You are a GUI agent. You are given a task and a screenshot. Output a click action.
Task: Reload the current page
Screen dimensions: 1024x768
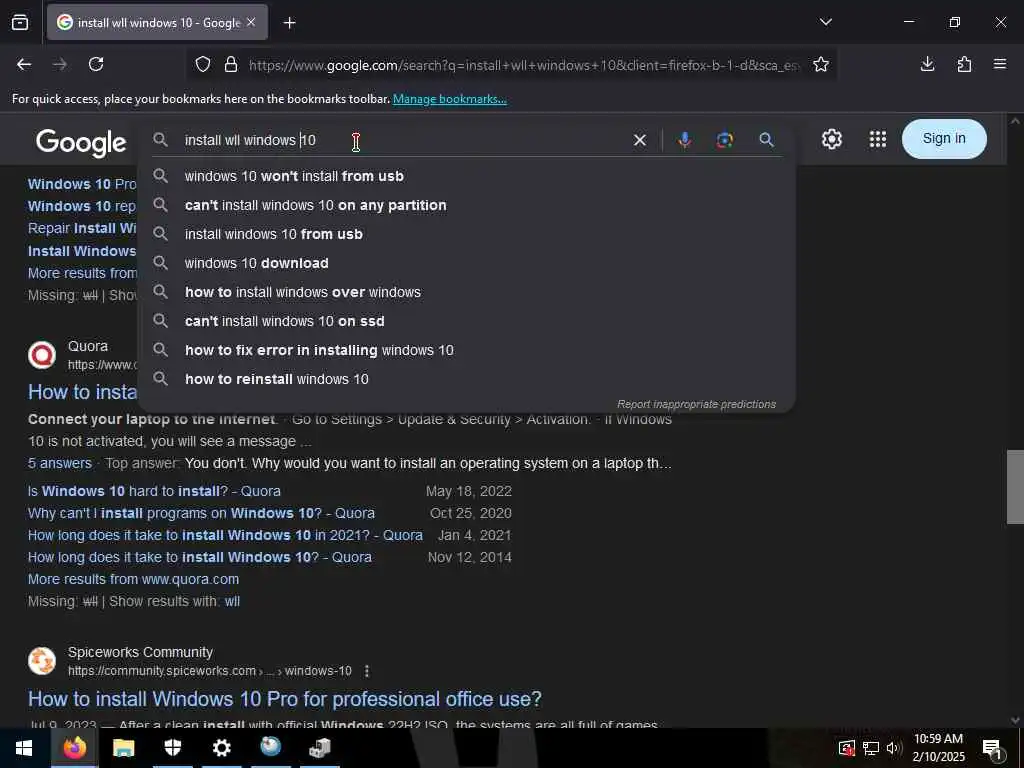click(x=96, y=64)
